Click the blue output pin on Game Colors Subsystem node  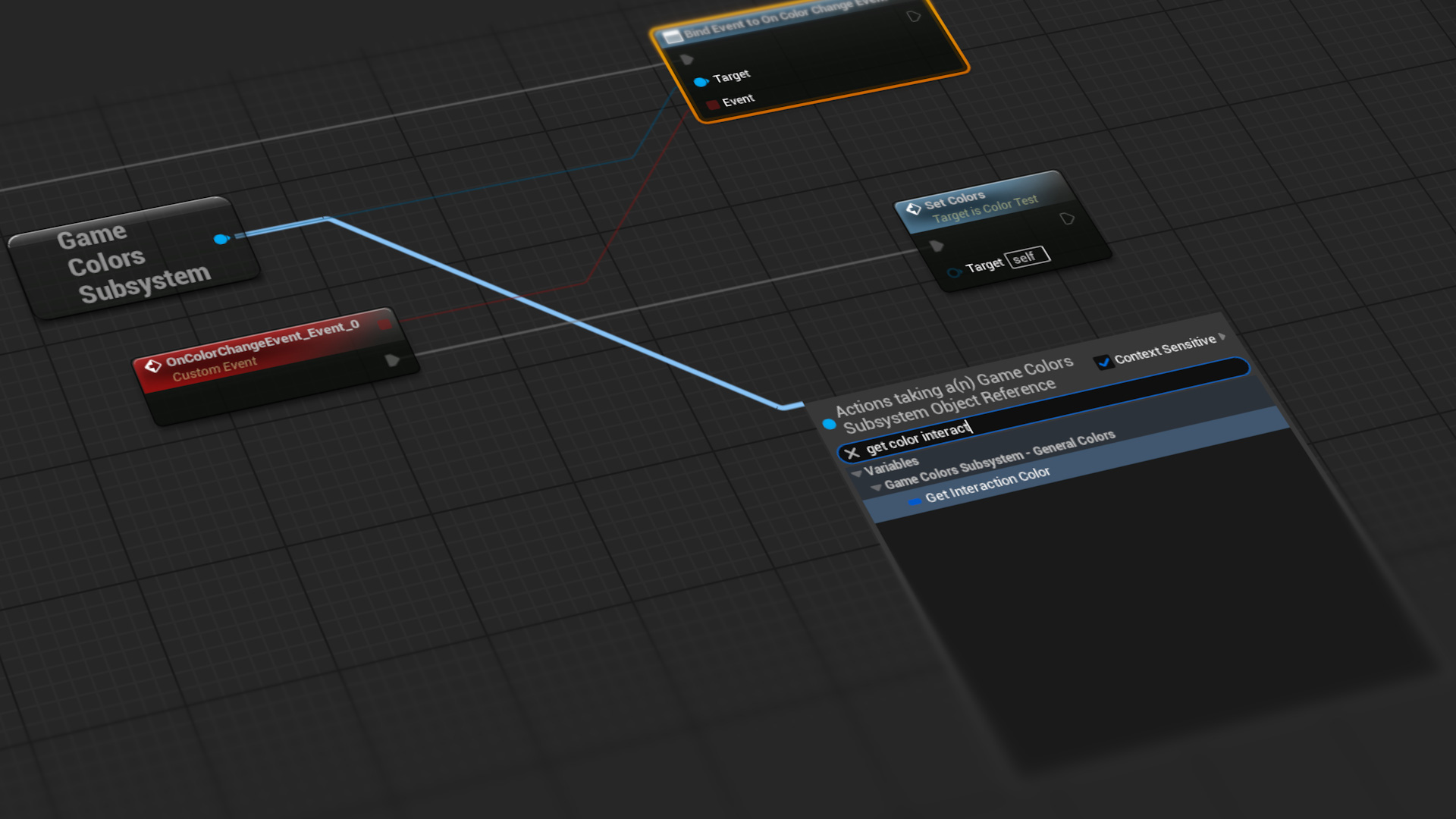pyautogui.click(x=220, y=239)
